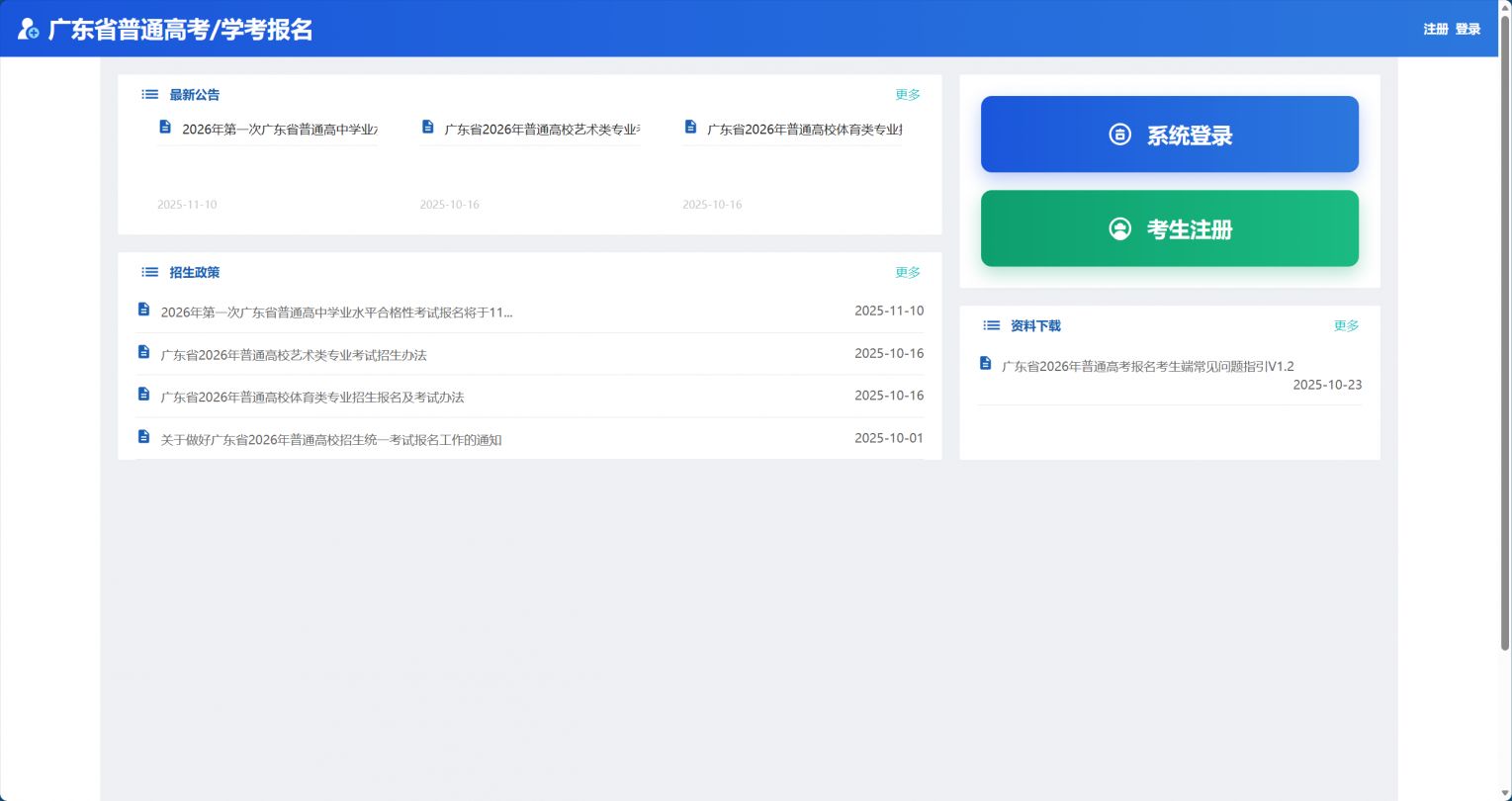Open 广东省2026年普通高考报名考生端常见问题指引 download
The width and height of the screenshot is (1512, 801).
1147,366
